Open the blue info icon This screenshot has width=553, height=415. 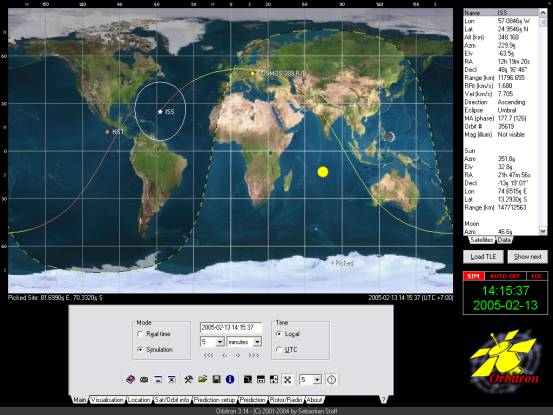230,379
